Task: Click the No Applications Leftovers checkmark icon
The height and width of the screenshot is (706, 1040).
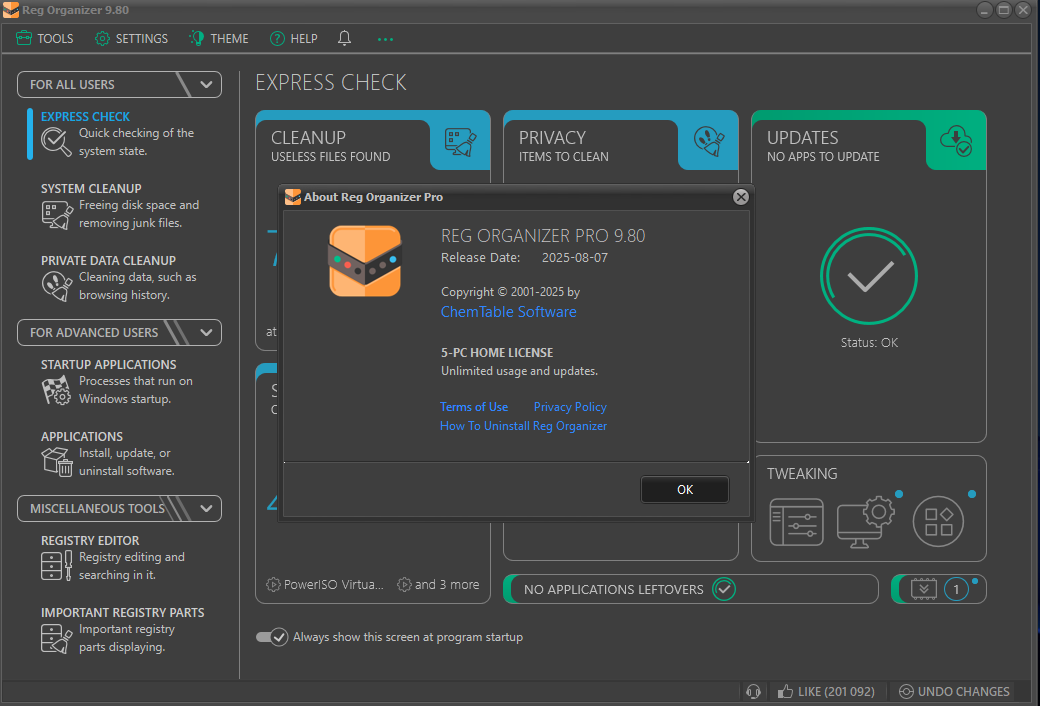Action: 724,589
